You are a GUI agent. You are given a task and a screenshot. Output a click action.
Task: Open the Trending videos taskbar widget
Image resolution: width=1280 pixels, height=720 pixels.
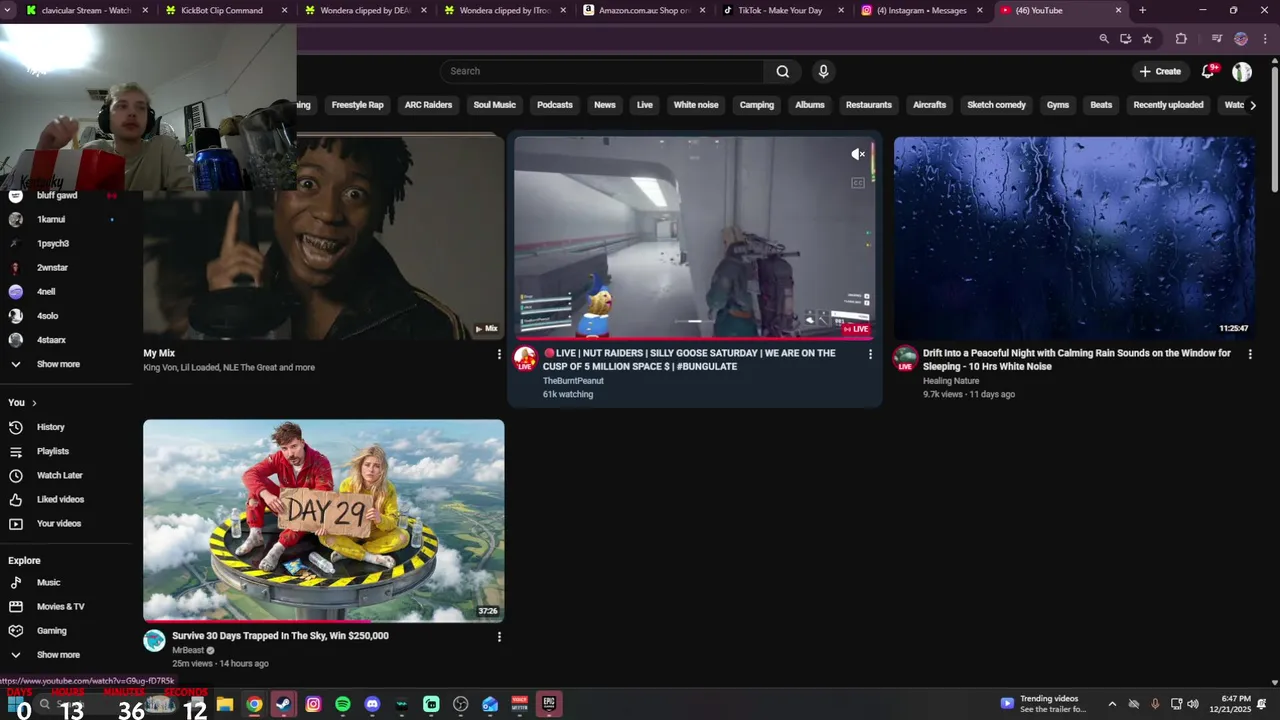[1045, 704]
